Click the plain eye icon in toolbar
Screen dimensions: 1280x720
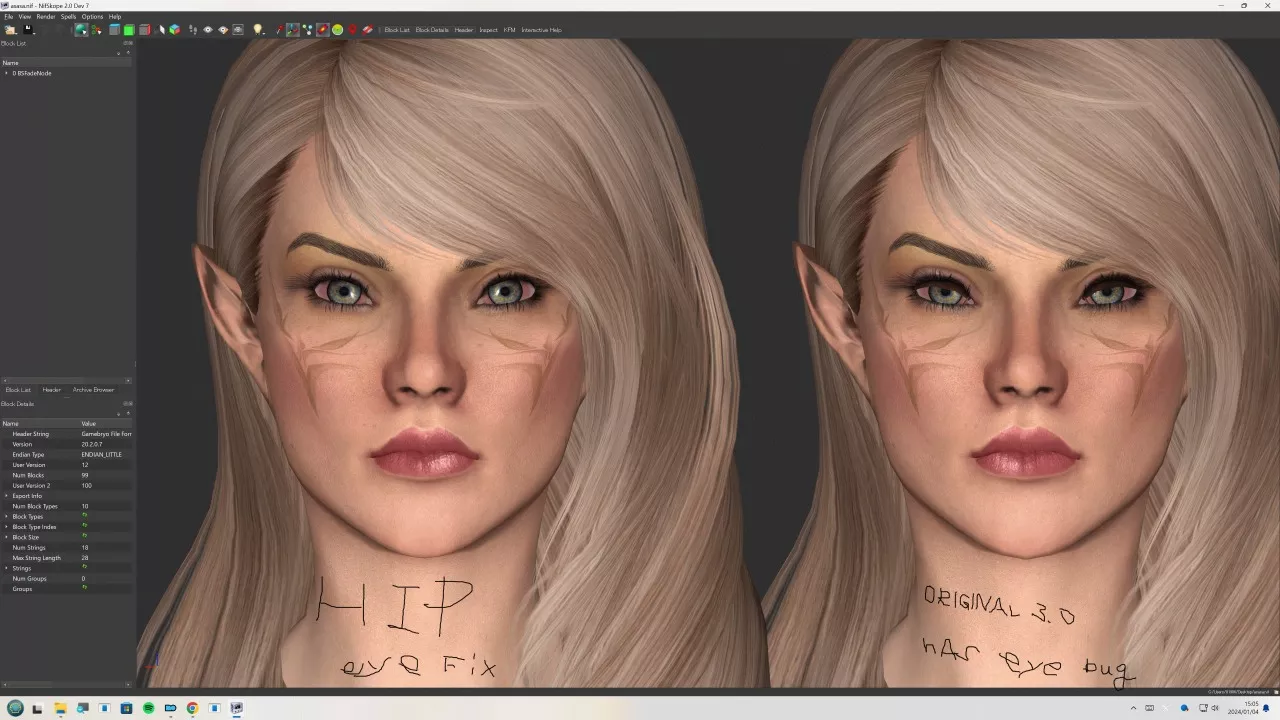click(x=208, y=30)
